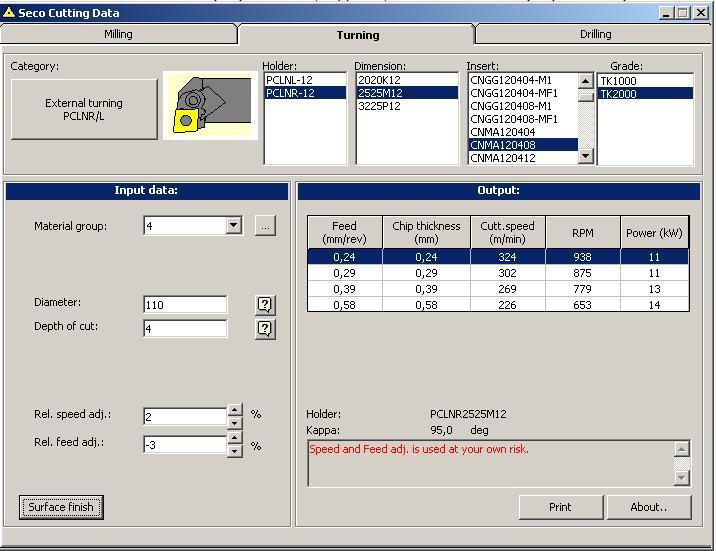Viewport: 716px width, 551px height.
Task: Click the Diameter input field
Action: pyautogui.click(x=185, y=304)
